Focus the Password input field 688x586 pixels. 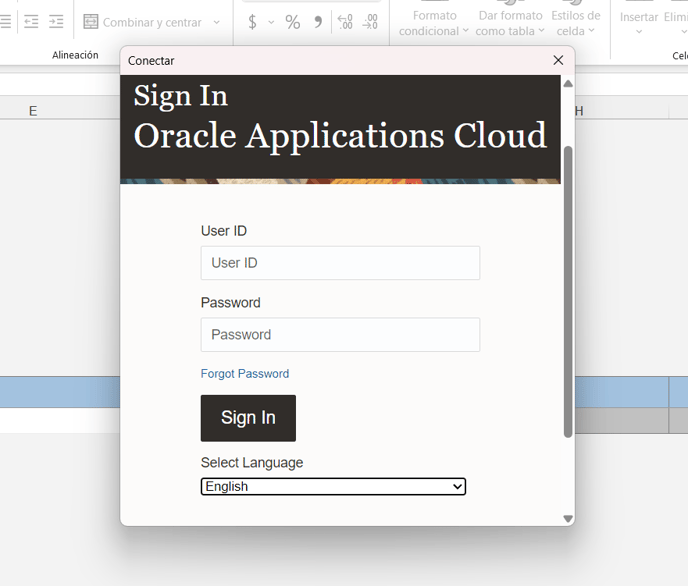coord(340,335)
